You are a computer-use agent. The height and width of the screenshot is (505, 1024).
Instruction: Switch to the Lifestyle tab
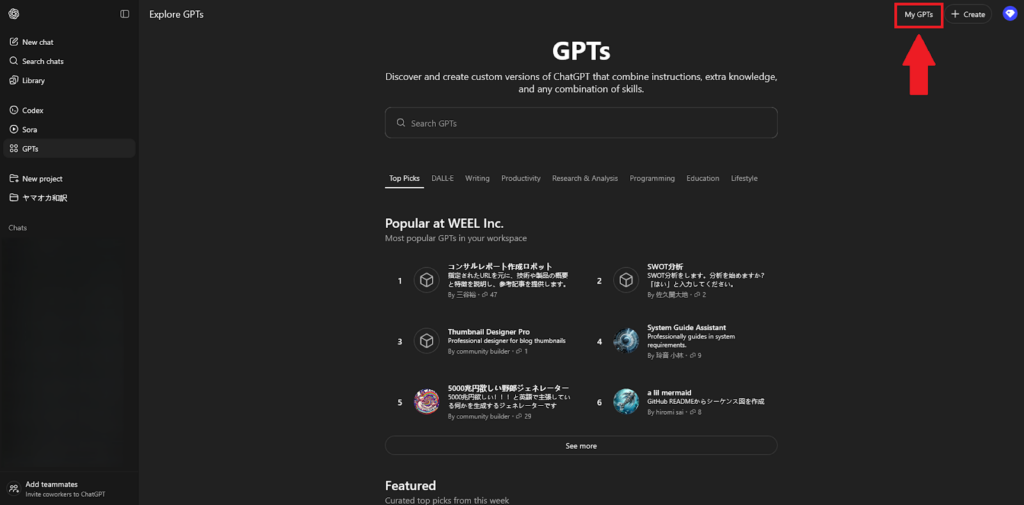(744, 178)
